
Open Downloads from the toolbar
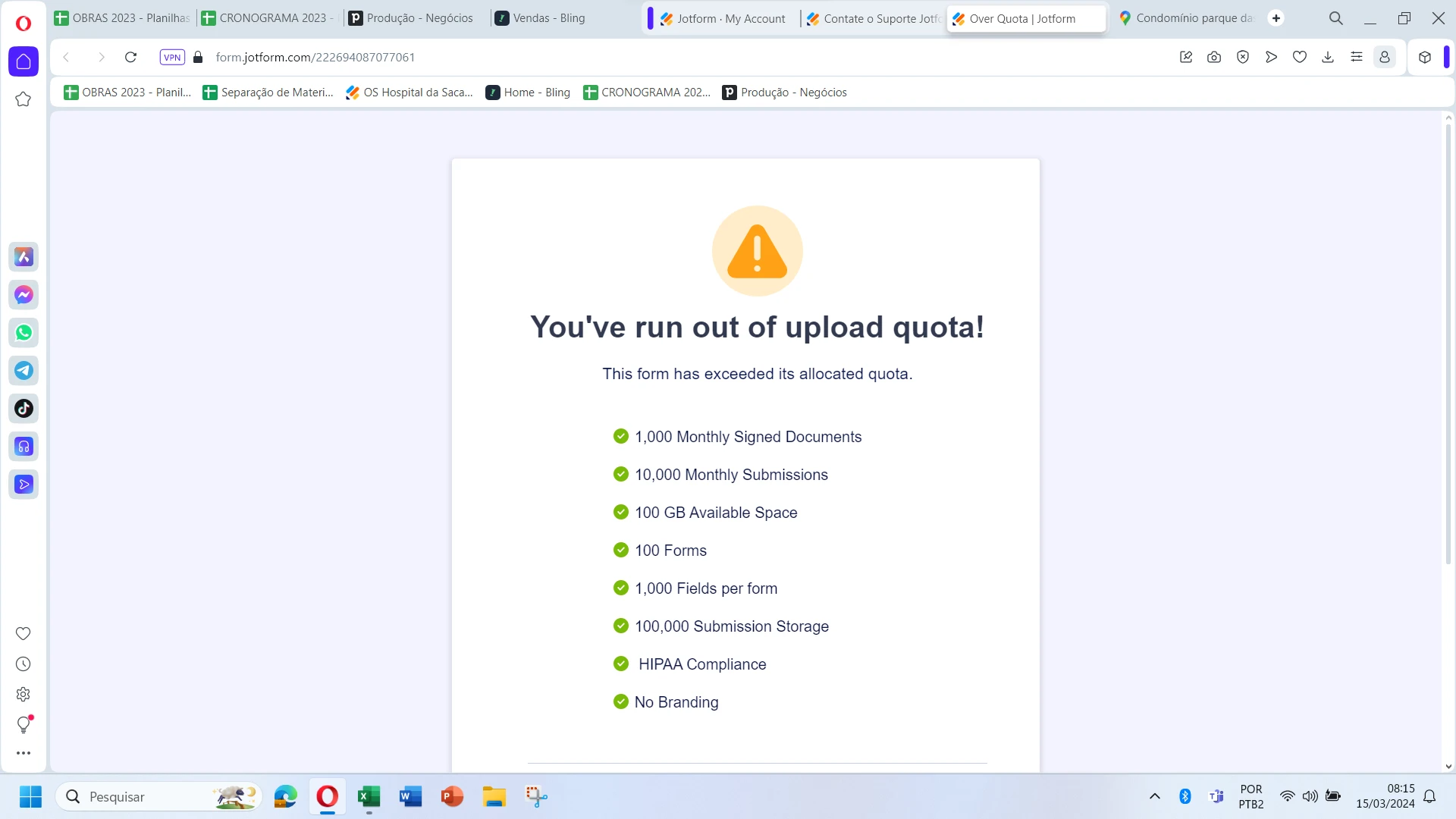click(1329, 57)
